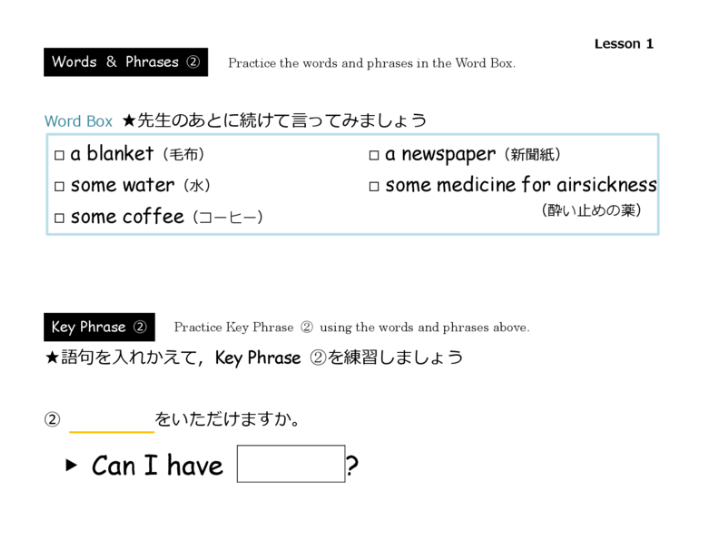Click the blue "Word Box" title
The image size is (710, 533).
coord(78,121)
